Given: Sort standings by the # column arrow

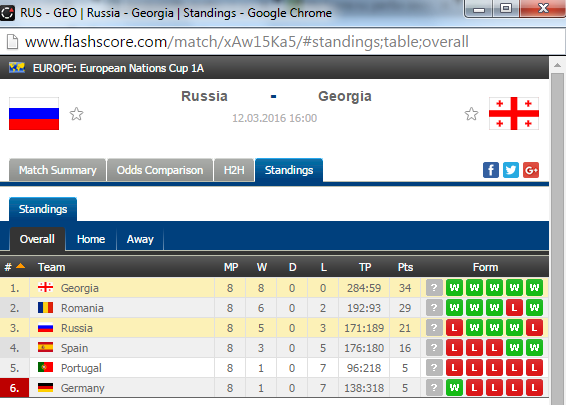Looking at the screenshot, I should click(x=21, y=266).
